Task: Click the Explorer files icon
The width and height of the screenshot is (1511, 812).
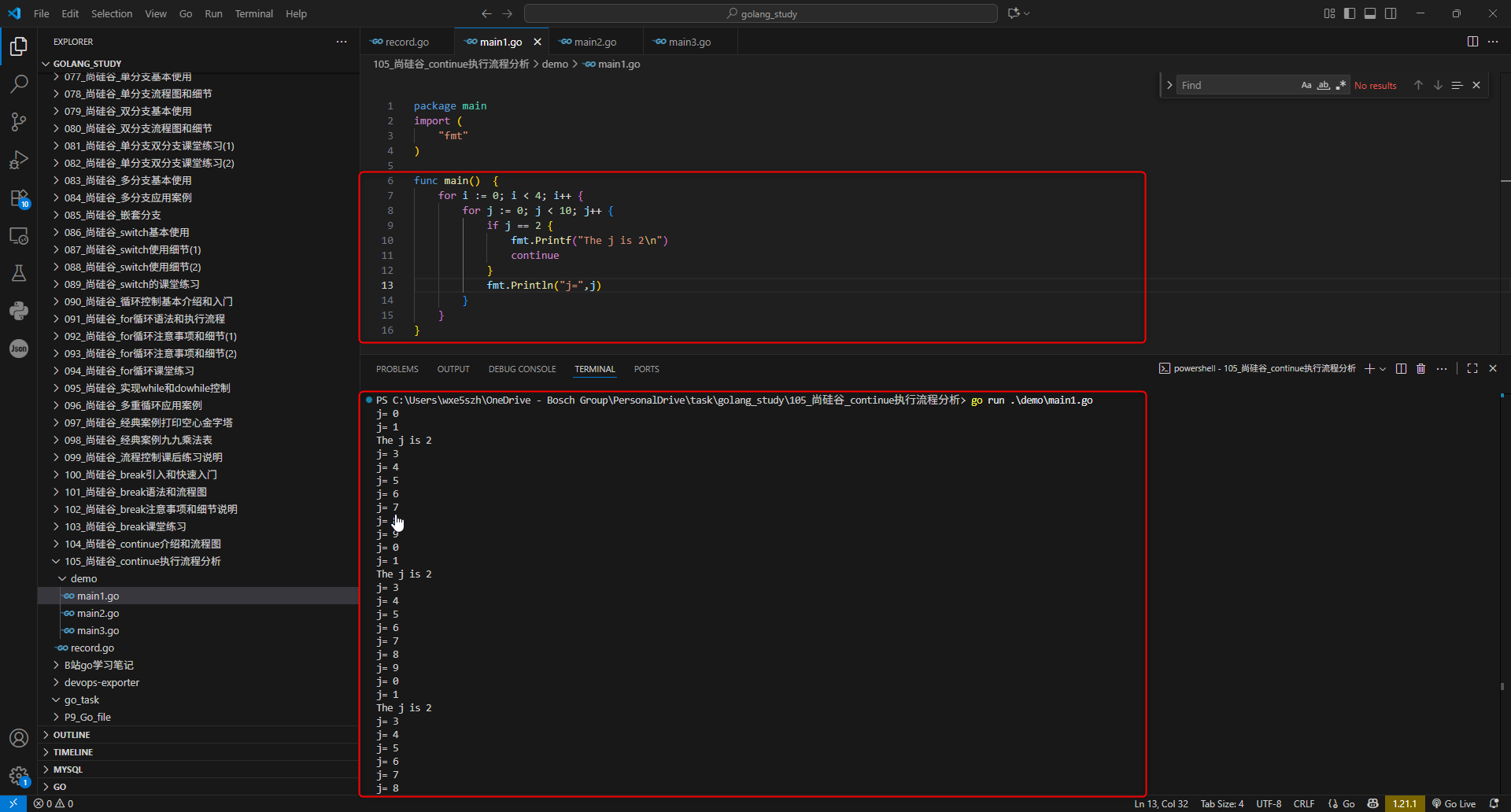Action: pos(19,46)
